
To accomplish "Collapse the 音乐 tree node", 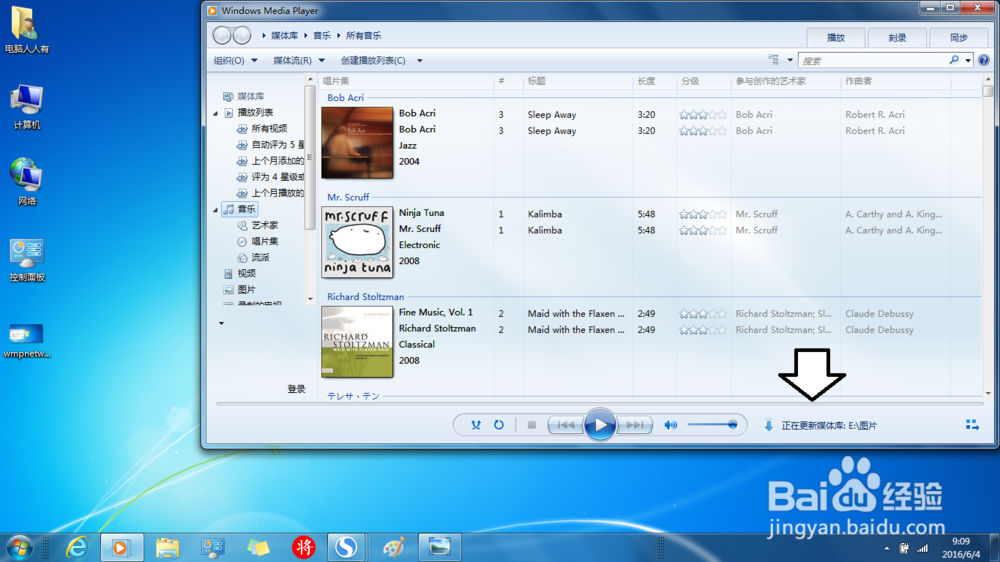I will 216,209.
